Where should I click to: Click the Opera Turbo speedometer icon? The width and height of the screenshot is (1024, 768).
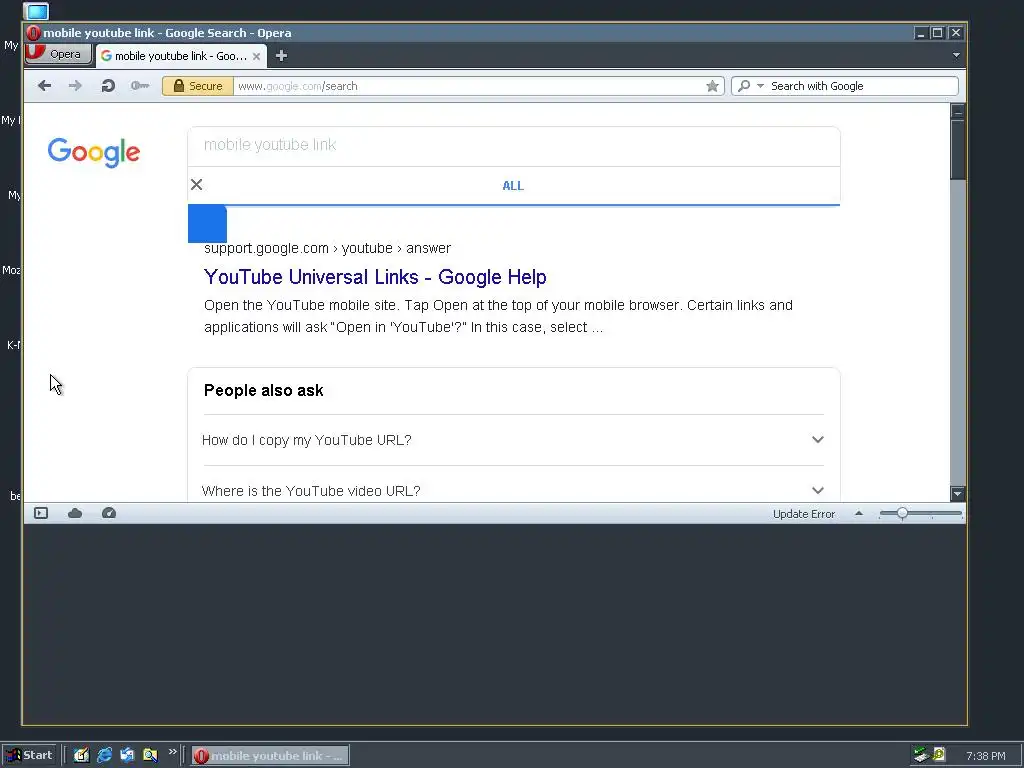(109, 513)
